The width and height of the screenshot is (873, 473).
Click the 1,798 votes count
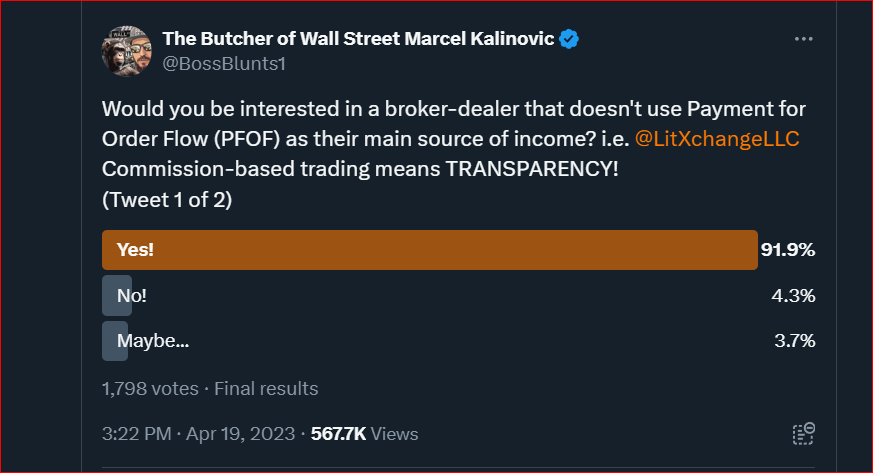(x=150, y=388)
